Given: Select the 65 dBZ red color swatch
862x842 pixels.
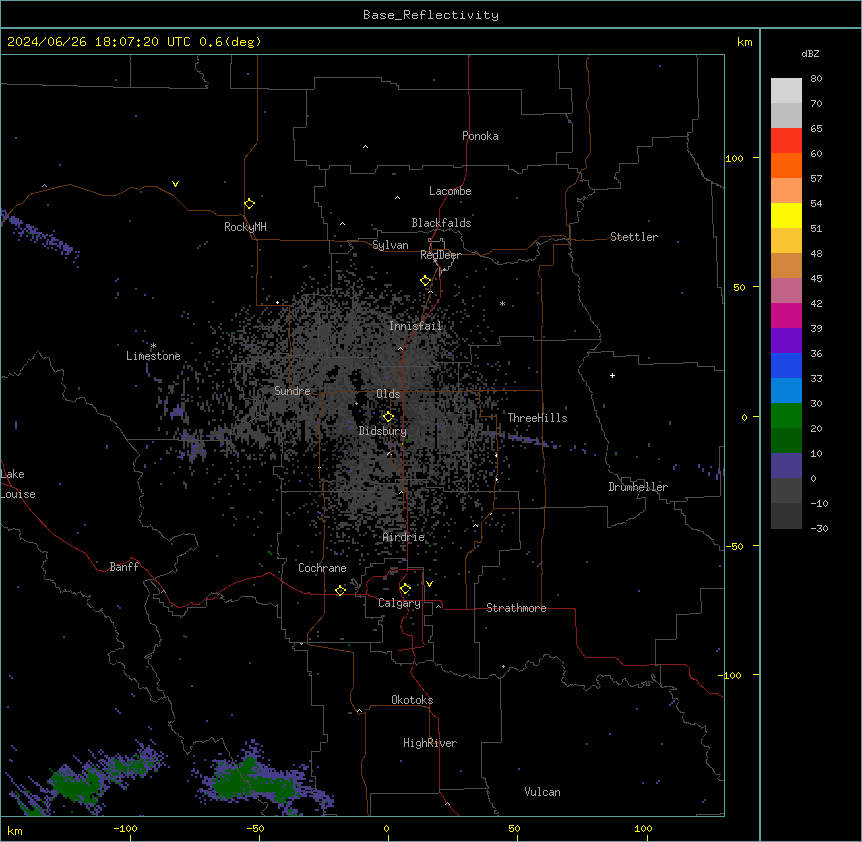Looking at the screenshot, I should click(x=786, y=141).
